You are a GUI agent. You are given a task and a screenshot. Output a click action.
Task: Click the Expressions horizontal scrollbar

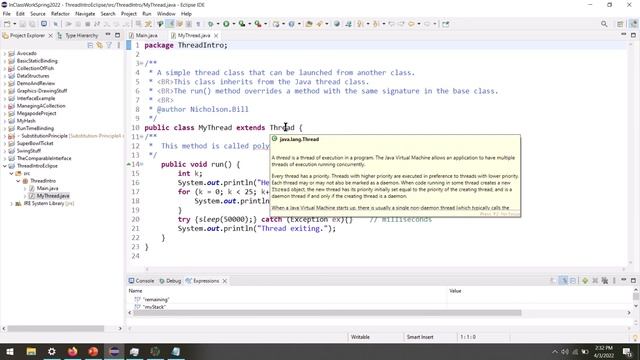pyautogui.click(x=327, y=313)
